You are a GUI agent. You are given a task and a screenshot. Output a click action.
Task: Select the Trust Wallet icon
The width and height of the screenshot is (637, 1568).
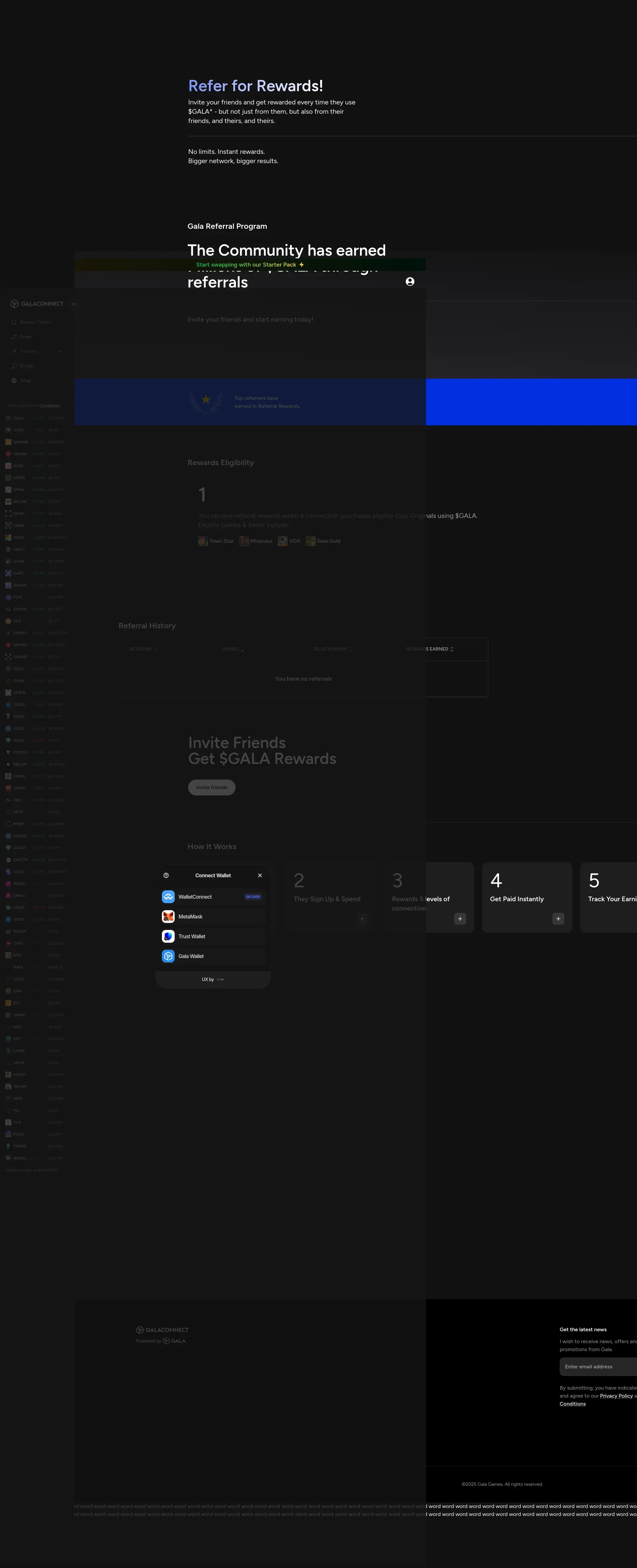click(x=168, y=936)
